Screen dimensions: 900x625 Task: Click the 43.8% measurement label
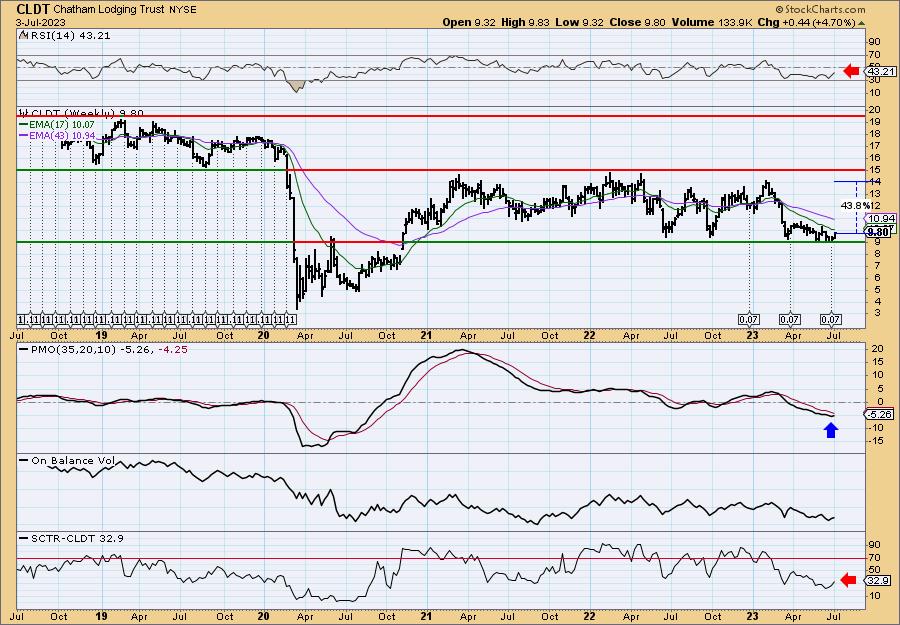pos(855,205)
